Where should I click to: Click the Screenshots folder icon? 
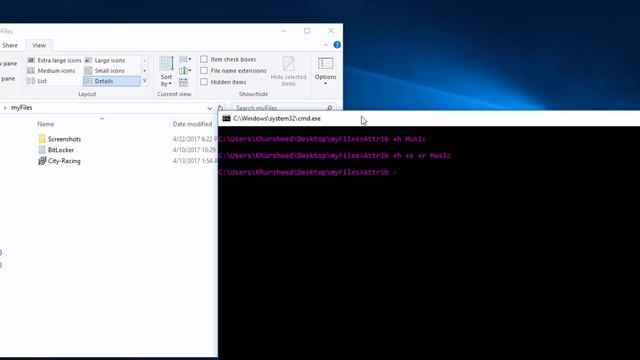pyautogui.click(x=42, y=139)
